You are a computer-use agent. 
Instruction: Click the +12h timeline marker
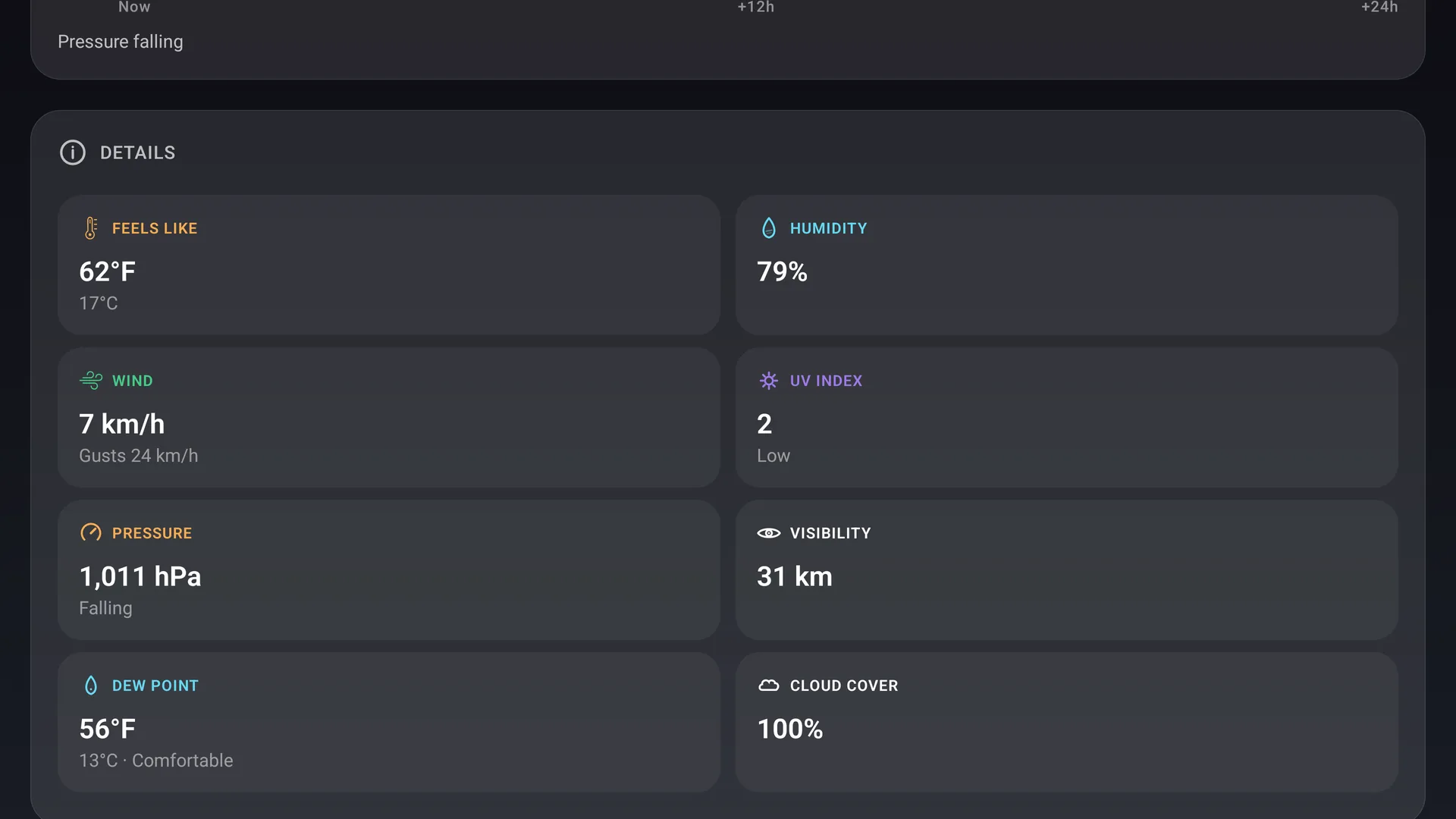756,7
